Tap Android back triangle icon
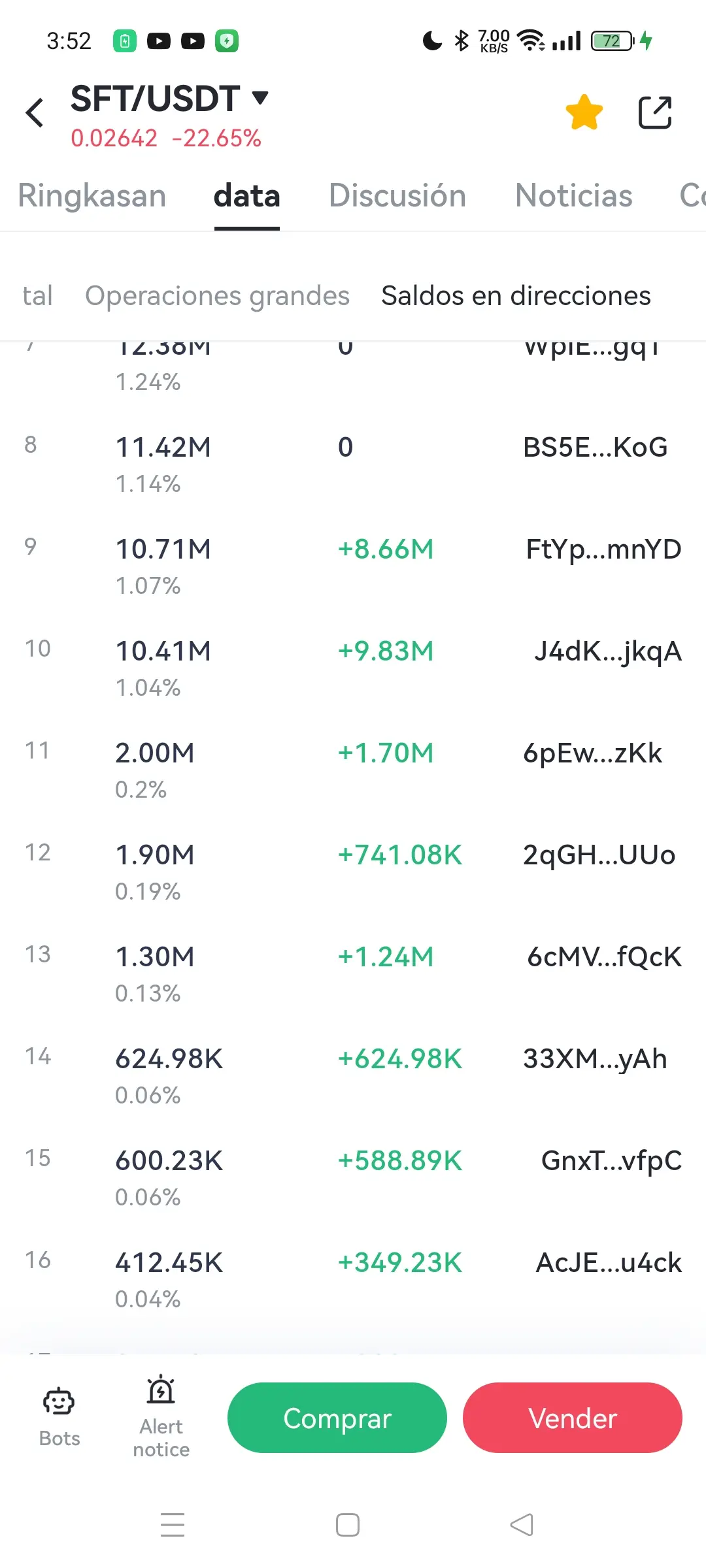Screen dimensions: 706x1568 (x=522, y=1525)
